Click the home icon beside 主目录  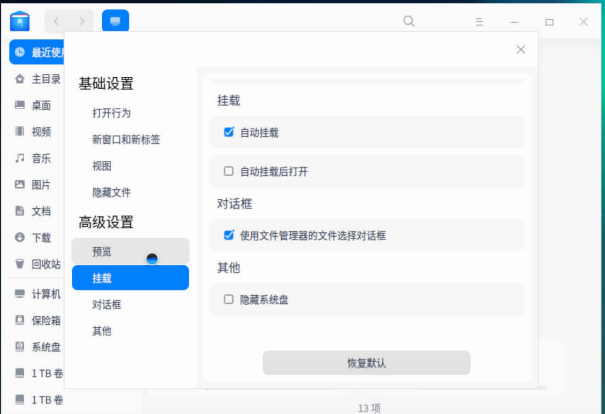point(20,79)
